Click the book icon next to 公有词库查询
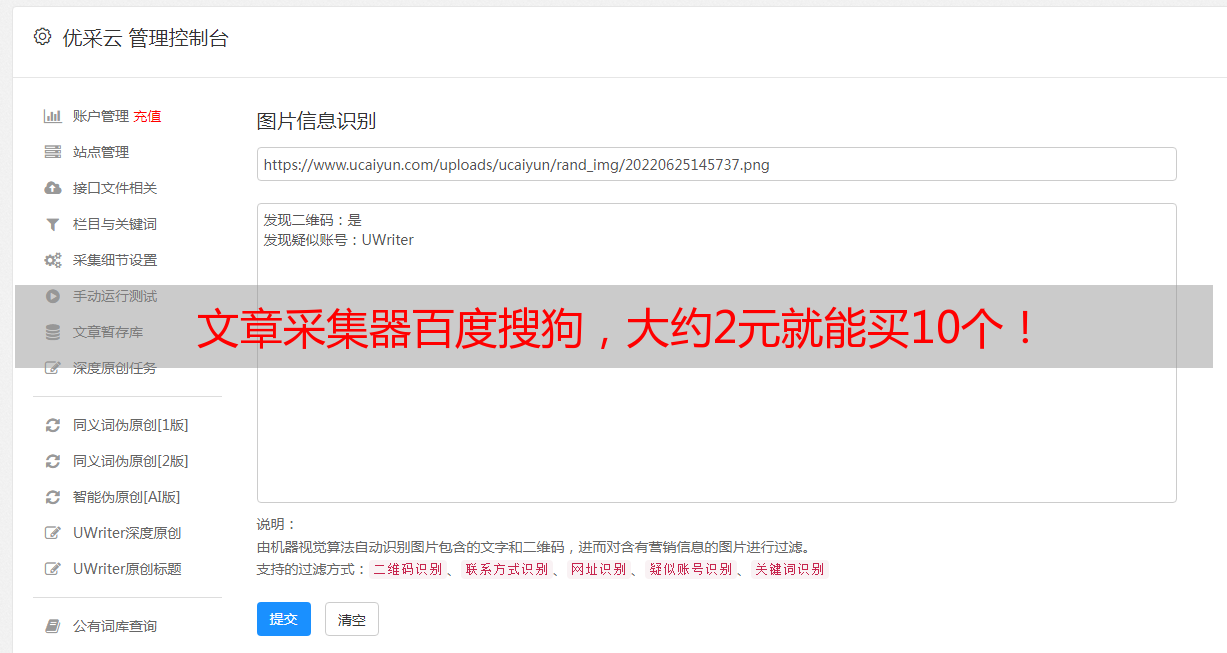The image size is (1227, 653). 53,626
